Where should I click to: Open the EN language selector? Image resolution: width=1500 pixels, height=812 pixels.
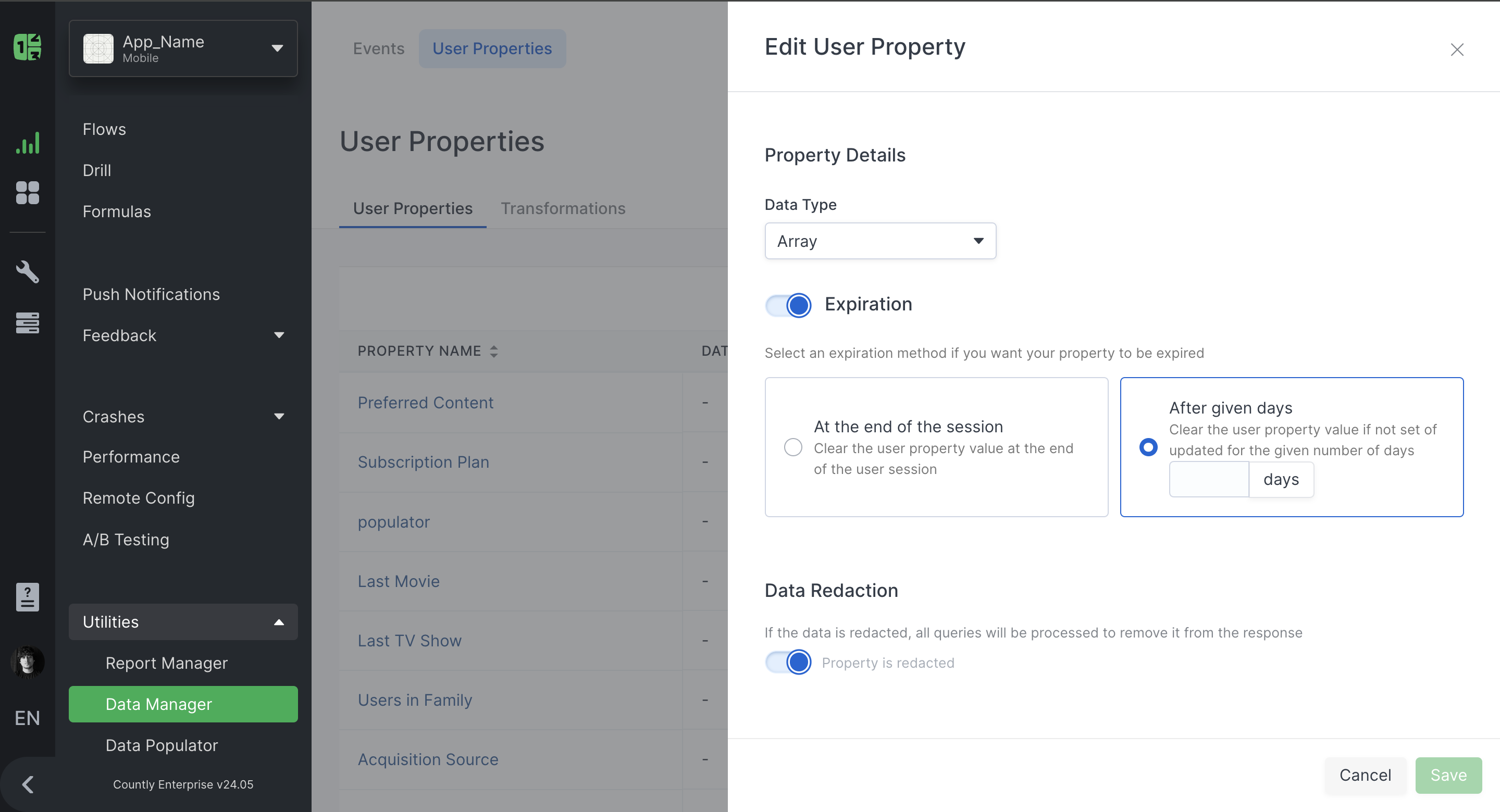(28, 718)
